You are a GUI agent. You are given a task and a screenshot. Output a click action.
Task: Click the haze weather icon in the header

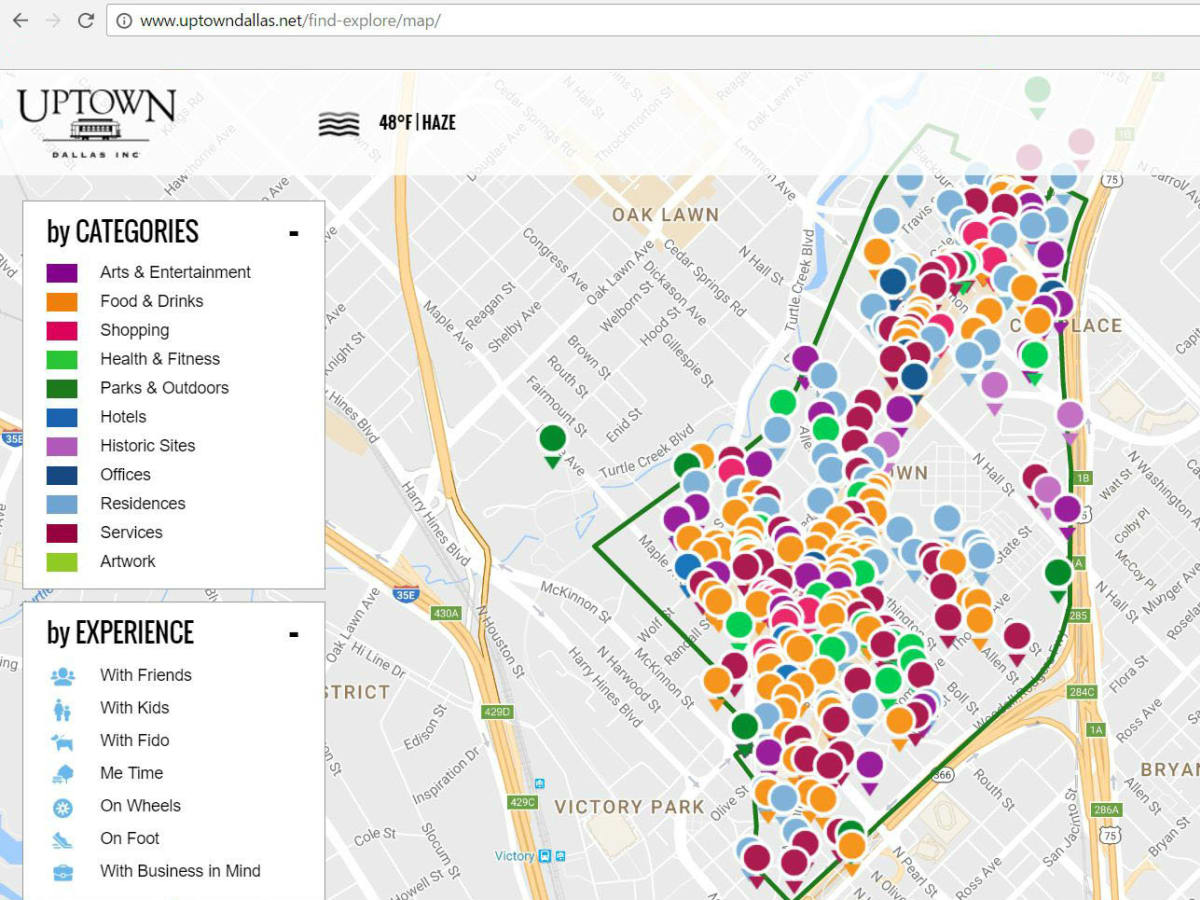[339, 123]
